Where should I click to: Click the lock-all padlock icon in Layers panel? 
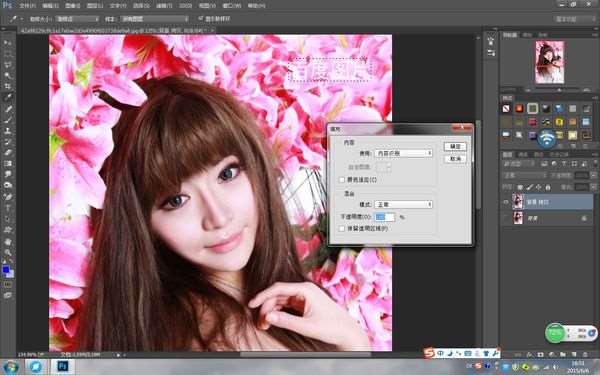pos(548,188)
